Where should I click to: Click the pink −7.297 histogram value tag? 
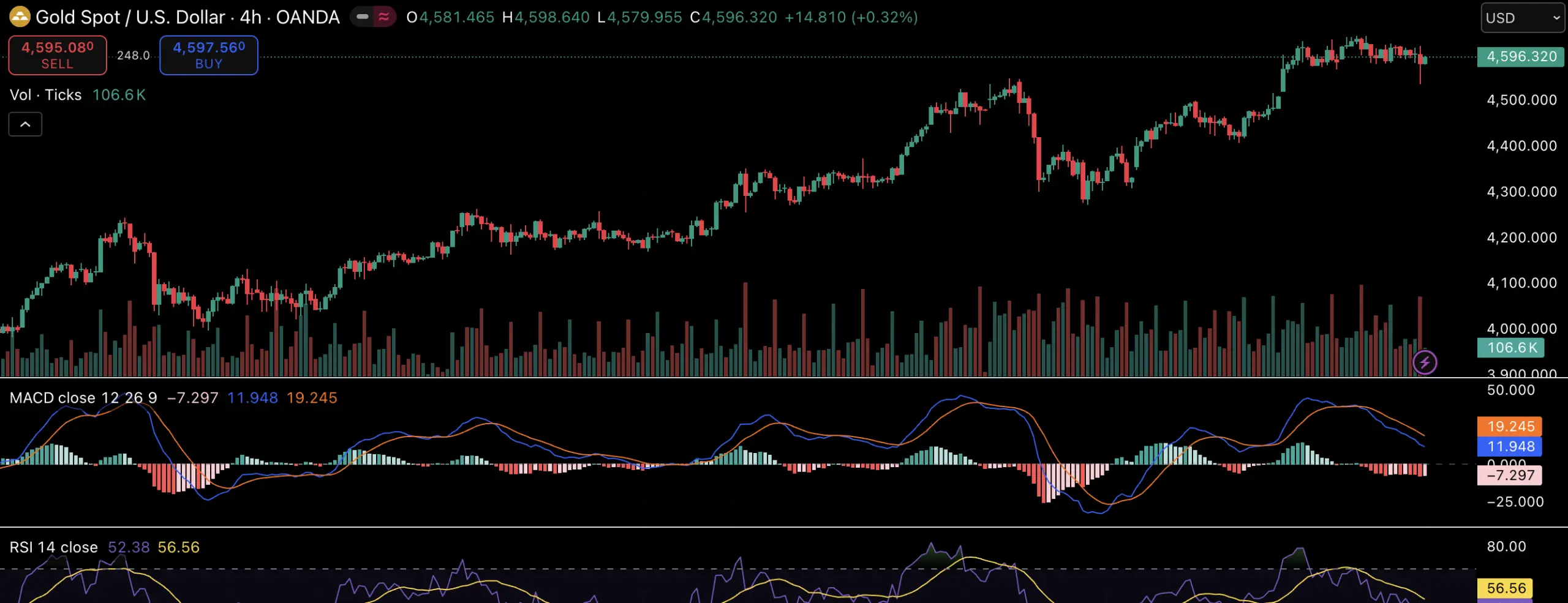pos(1510,476)
